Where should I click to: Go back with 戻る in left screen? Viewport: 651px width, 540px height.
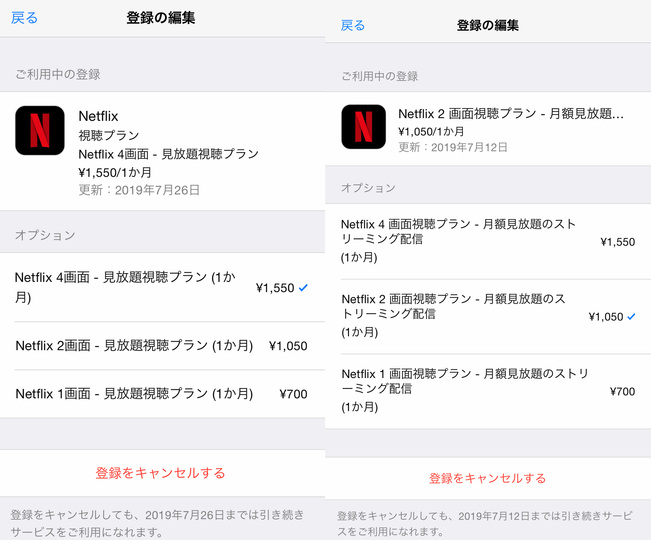click(x=24, y=18)
